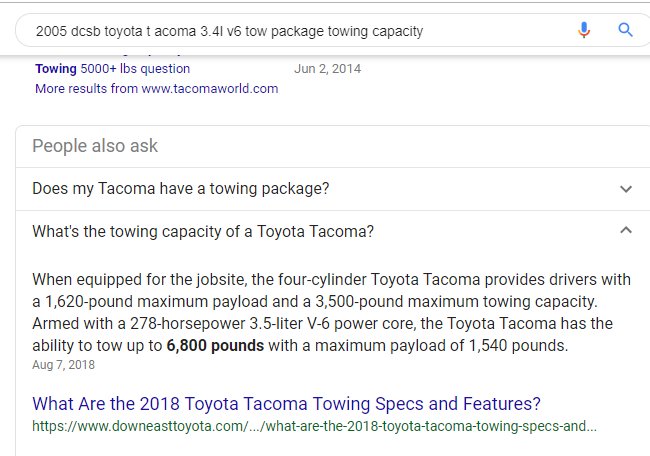Open '2018 Toyota Tacoma Towing Specs and Features' link

(286, 403)
